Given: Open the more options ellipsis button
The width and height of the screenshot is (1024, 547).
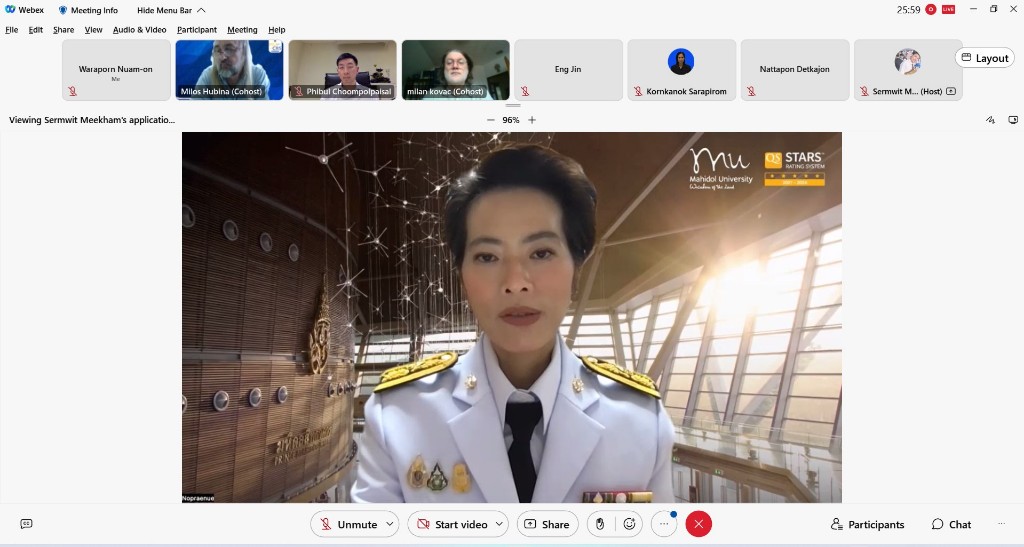Looking at the screenshot, I should click(664, 524).
